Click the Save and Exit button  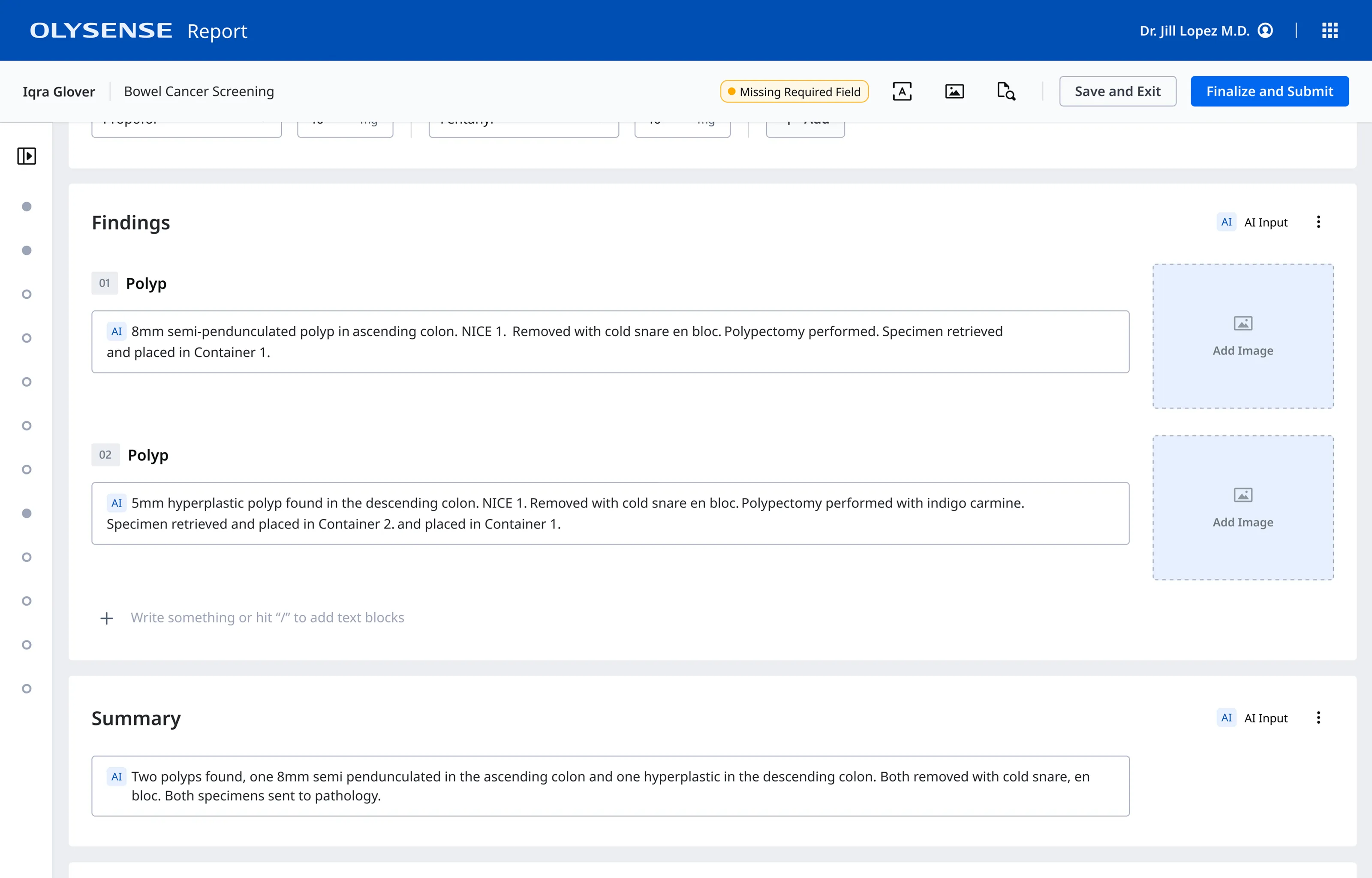[x=1117, y=90]
